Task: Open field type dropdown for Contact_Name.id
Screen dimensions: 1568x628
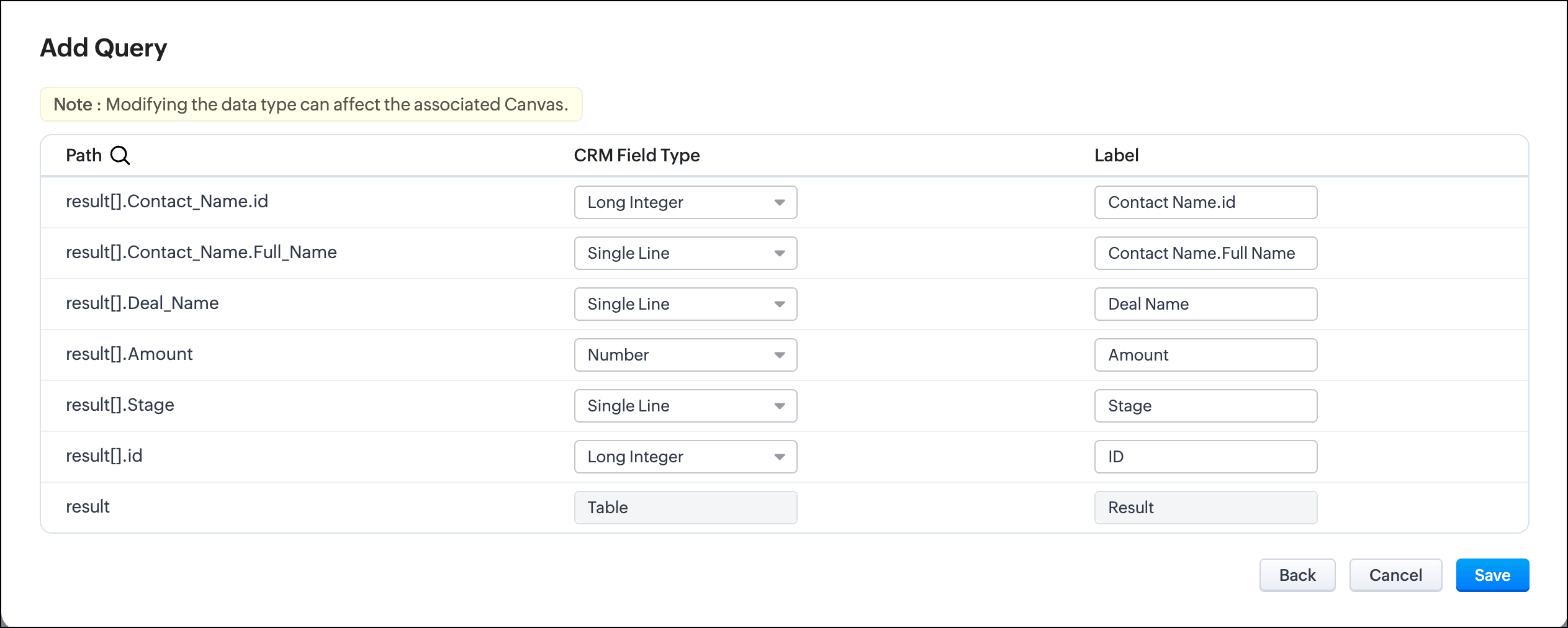Action: pyautogui.click(x=685, y=202)
